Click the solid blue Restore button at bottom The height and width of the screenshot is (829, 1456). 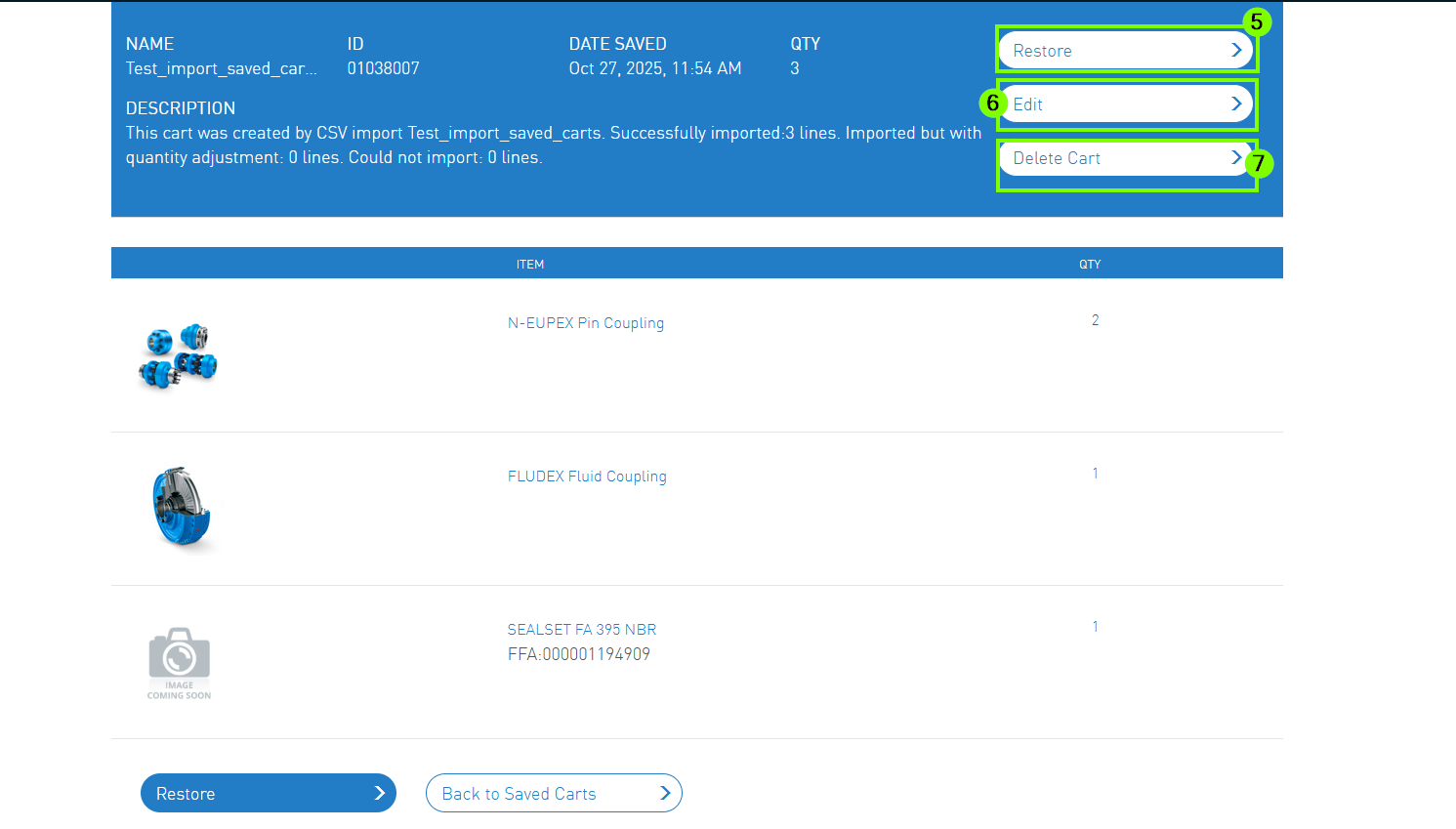(x=268, y=793)
